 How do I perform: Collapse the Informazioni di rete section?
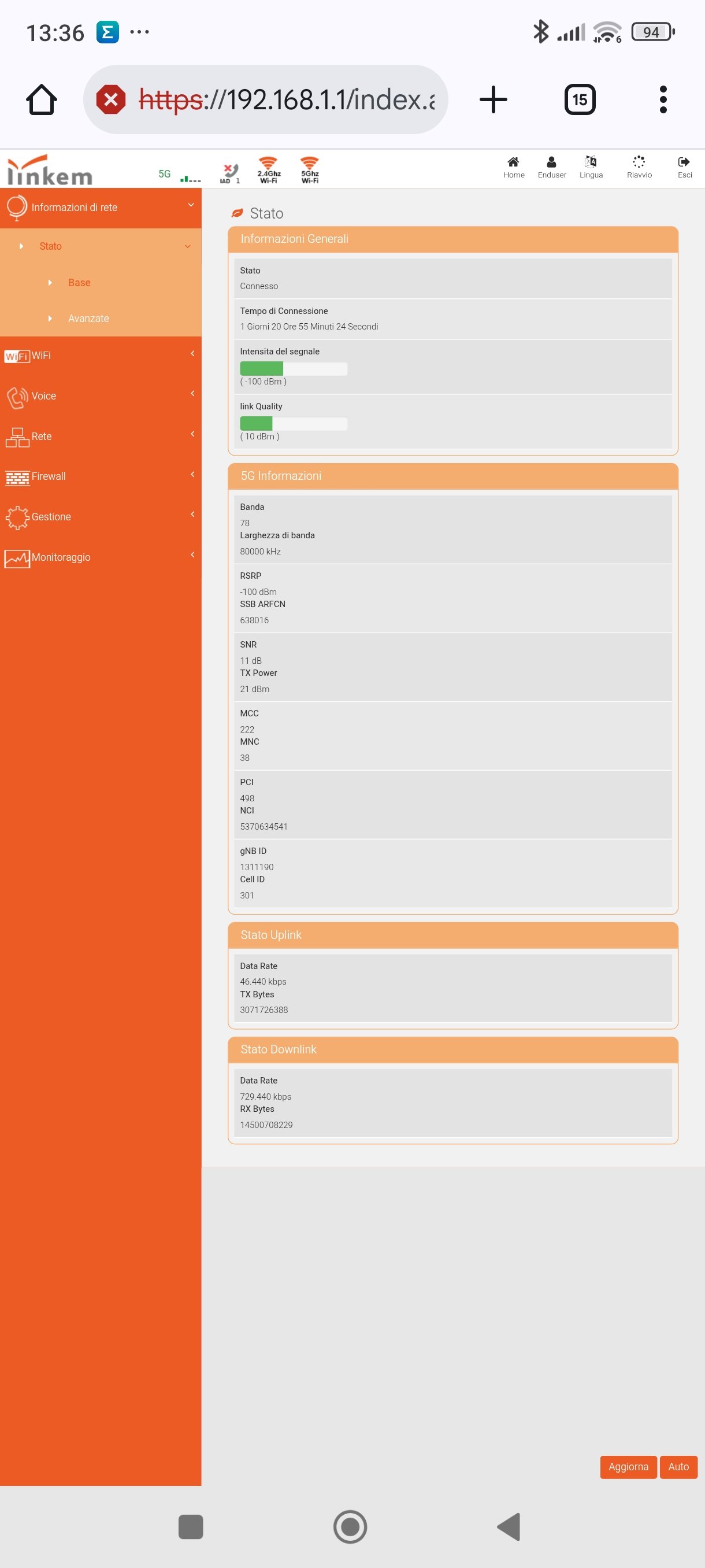pyautogui.click(x=101, y=208)
